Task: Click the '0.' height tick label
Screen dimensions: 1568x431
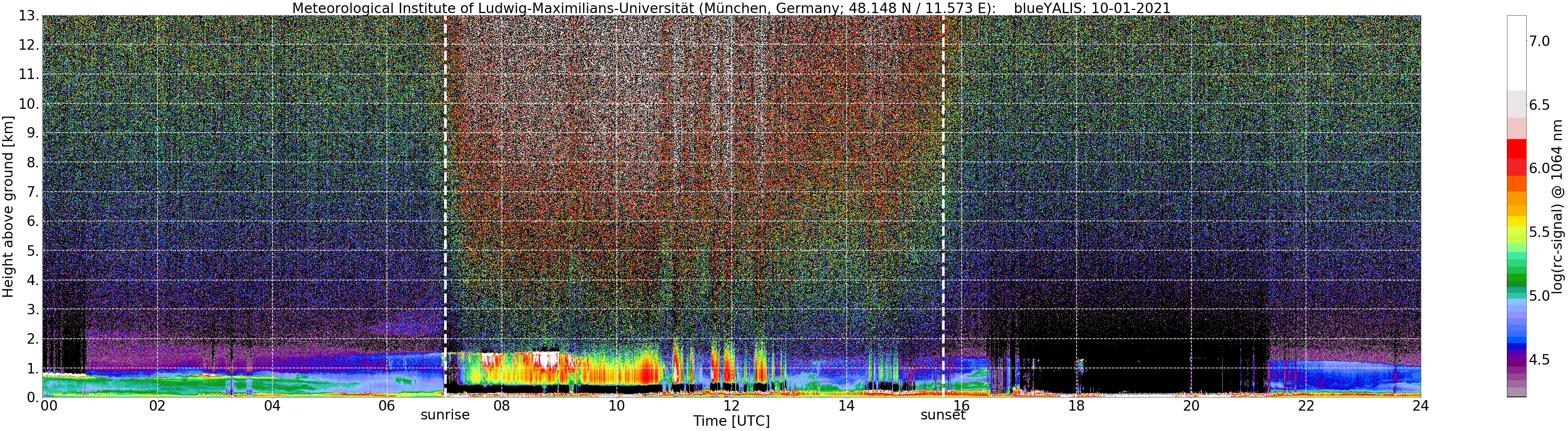Action: click(x=32, y=397)
